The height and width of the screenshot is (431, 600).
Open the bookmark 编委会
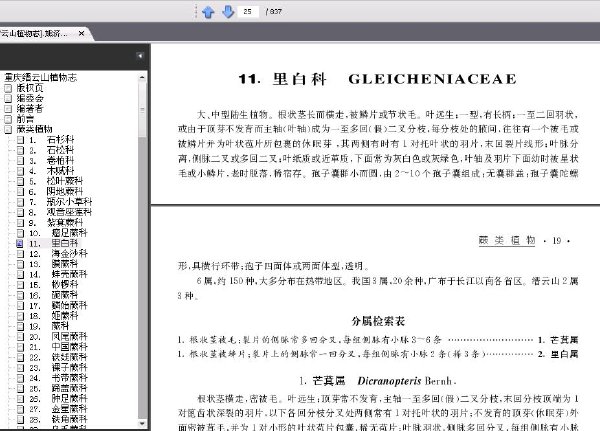tap(30, 98)
